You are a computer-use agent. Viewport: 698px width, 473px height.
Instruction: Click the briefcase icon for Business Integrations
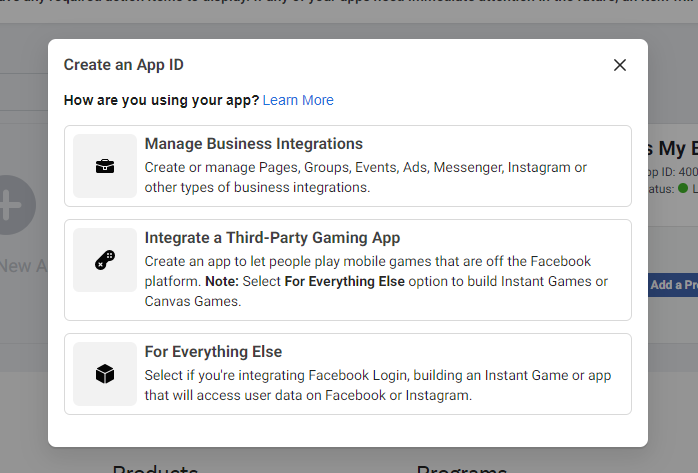[105, 166]
